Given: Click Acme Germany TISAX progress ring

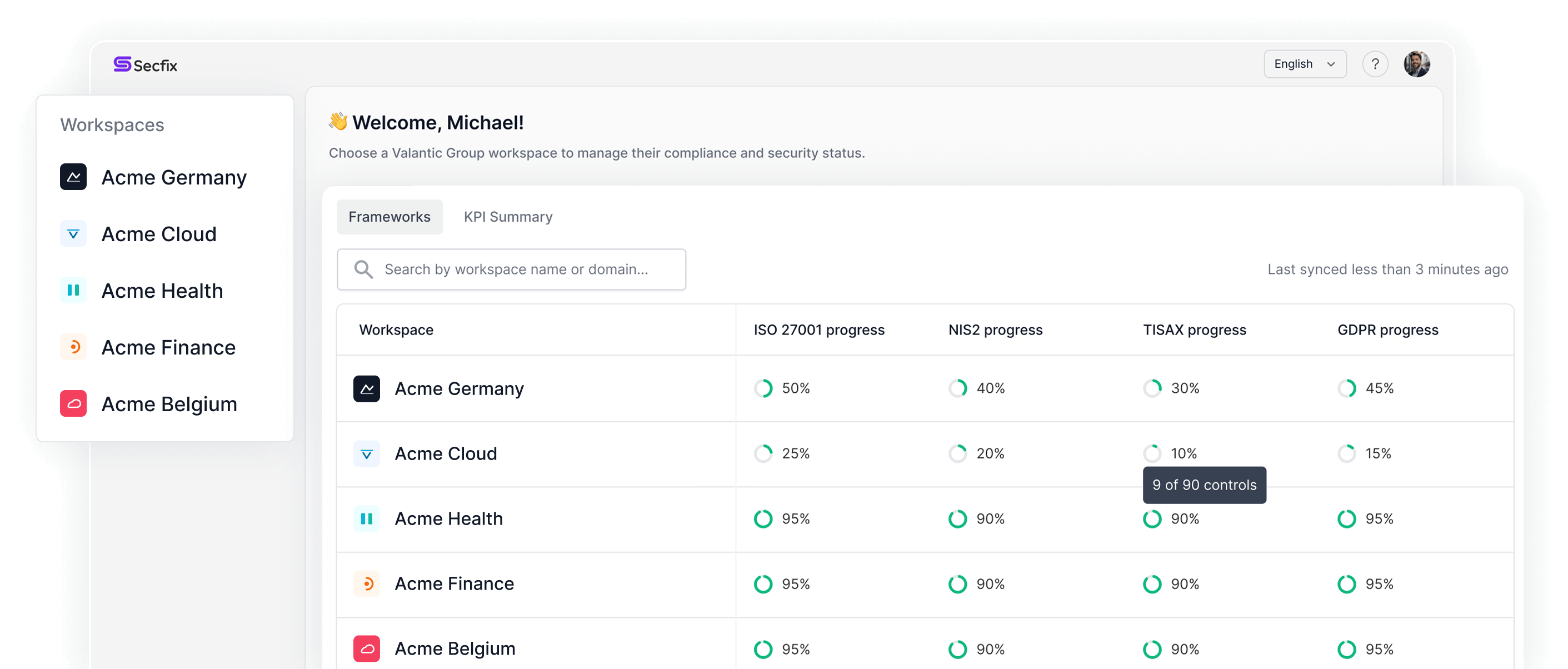Looking at the screenshot, I should 1152,388.
